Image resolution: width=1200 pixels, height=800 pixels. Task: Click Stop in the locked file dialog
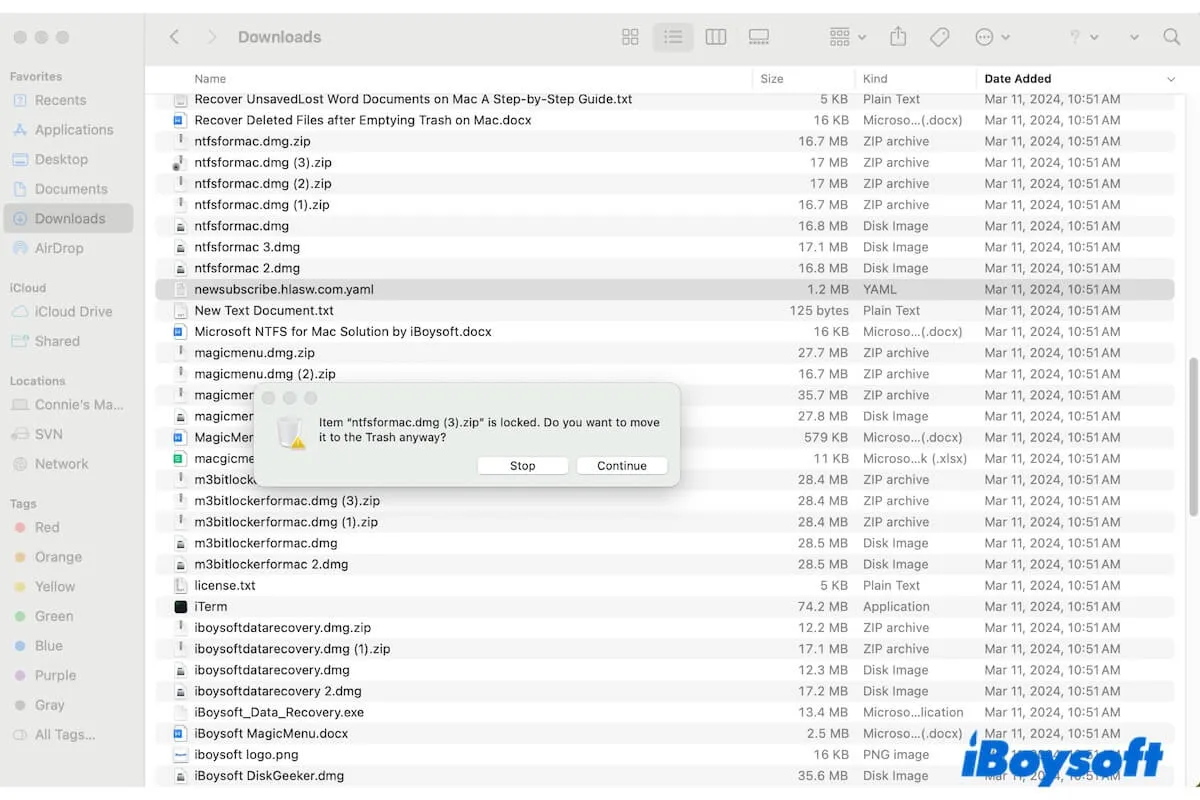[522, 465]
